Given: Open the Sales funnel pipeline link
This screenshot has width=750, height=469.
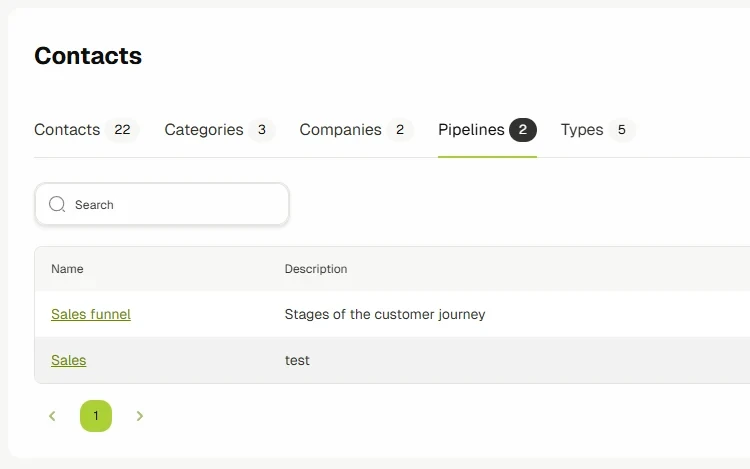Looking at the screenshot, I should [x=91, y=314].
